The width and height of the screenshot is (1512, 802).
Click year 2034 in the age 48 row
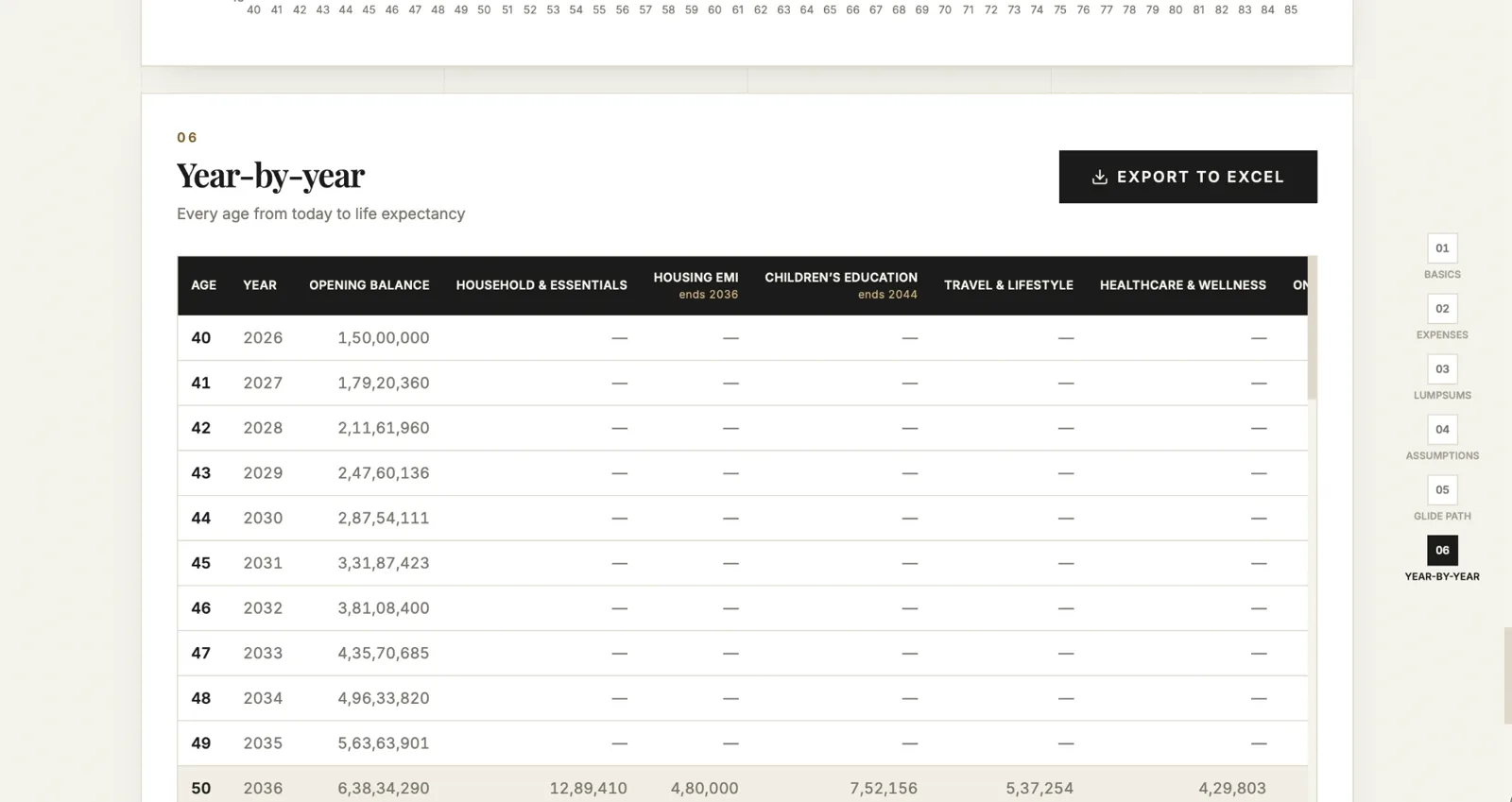coord(263,698)
